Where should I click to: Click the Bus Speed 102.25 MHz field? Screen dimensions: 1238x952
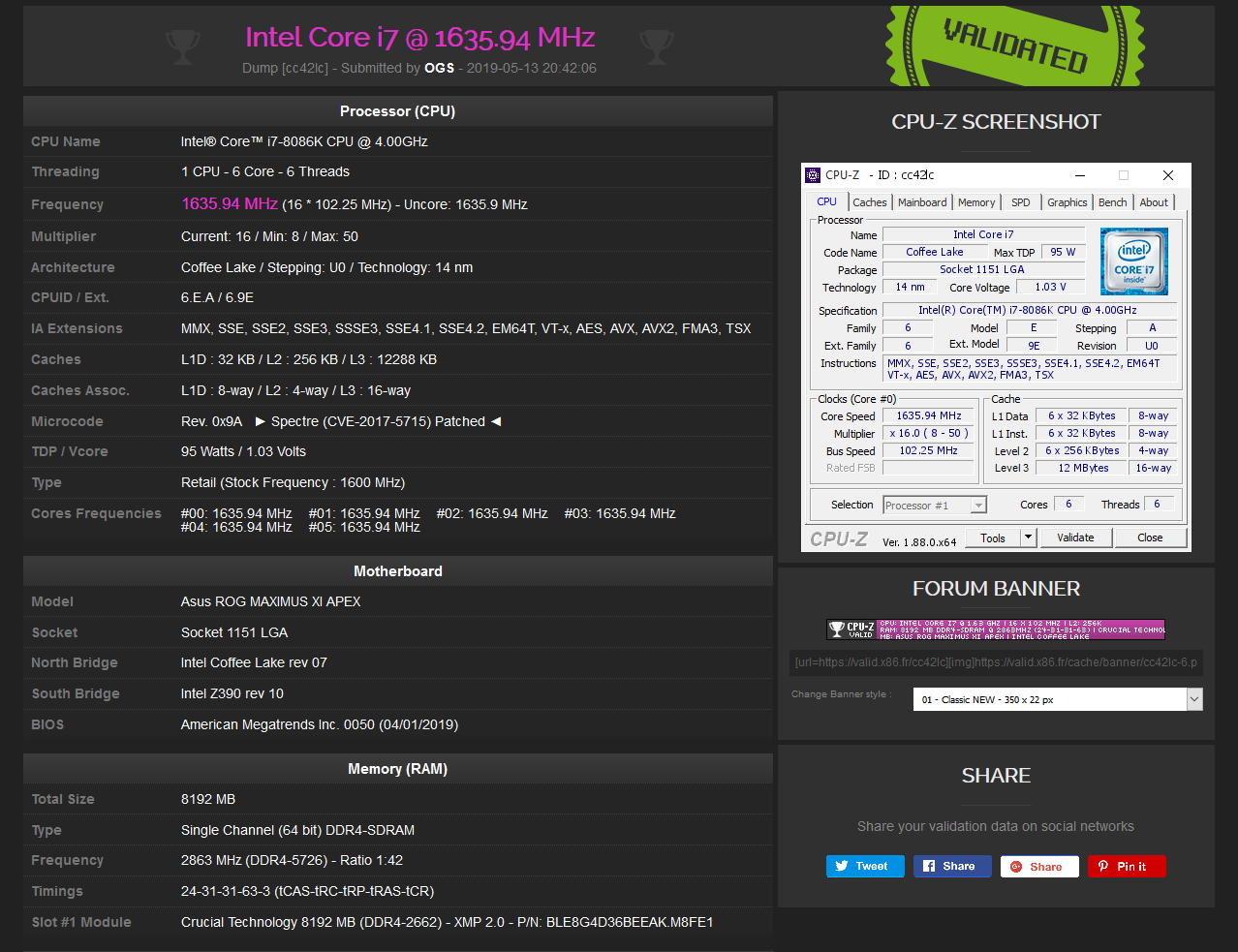[x=928, y=450]
